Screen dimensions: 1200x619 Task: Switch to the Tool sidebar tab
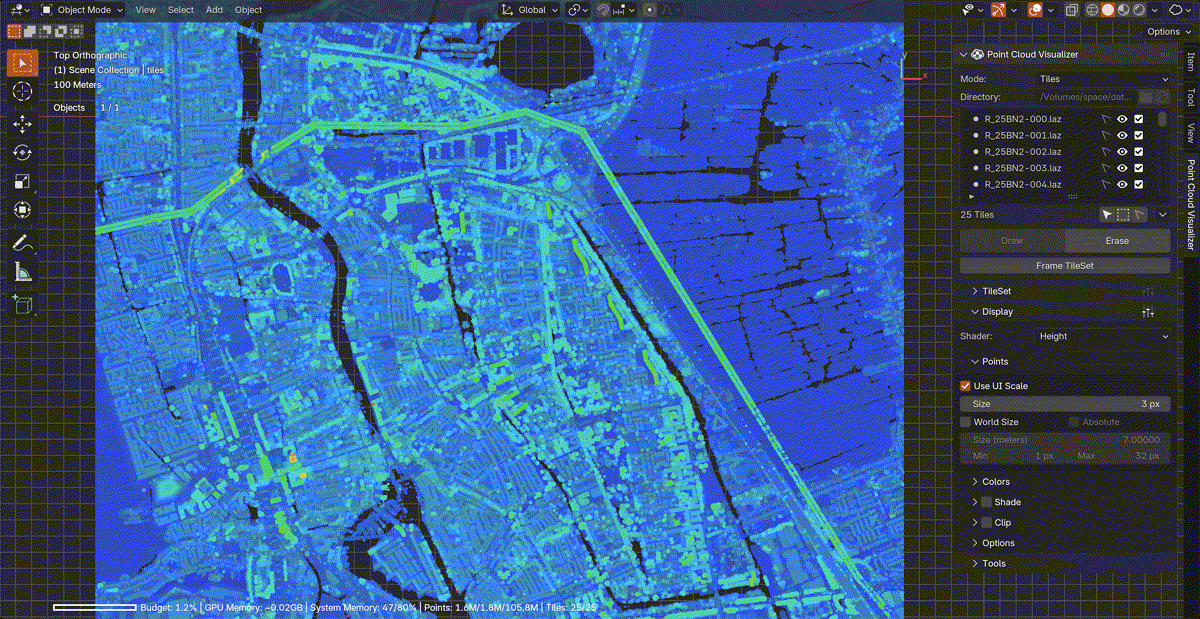(x=1190, y=97)
